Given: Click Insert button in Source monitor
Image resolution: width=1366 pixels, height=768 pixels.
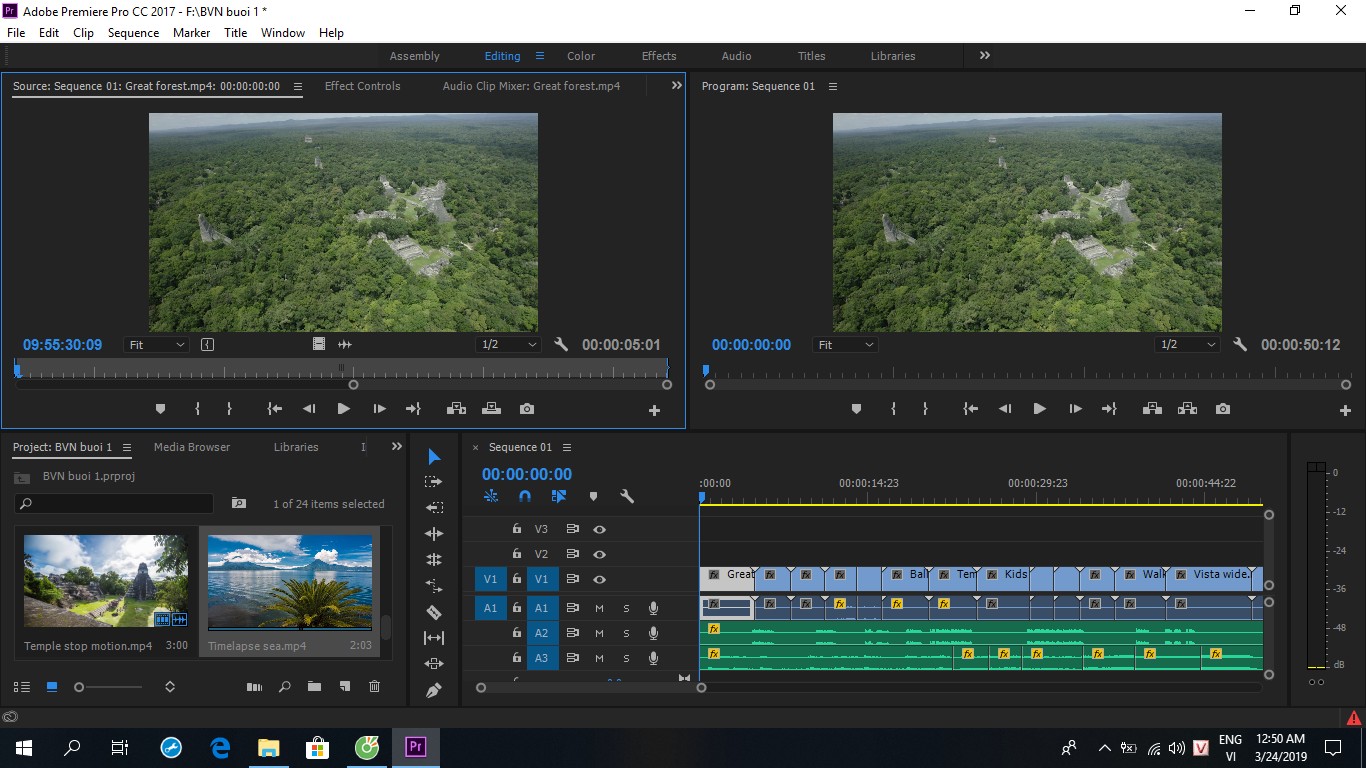Looking at the screenshot, I should coord(456,409).
